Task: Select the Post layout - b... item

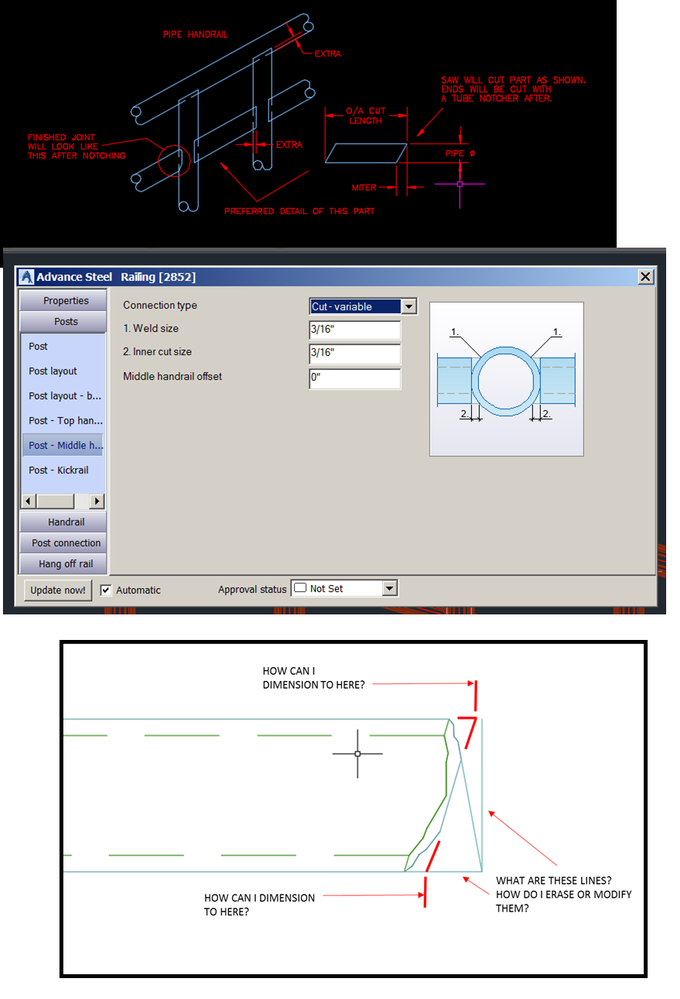Action: coord(64,396)
